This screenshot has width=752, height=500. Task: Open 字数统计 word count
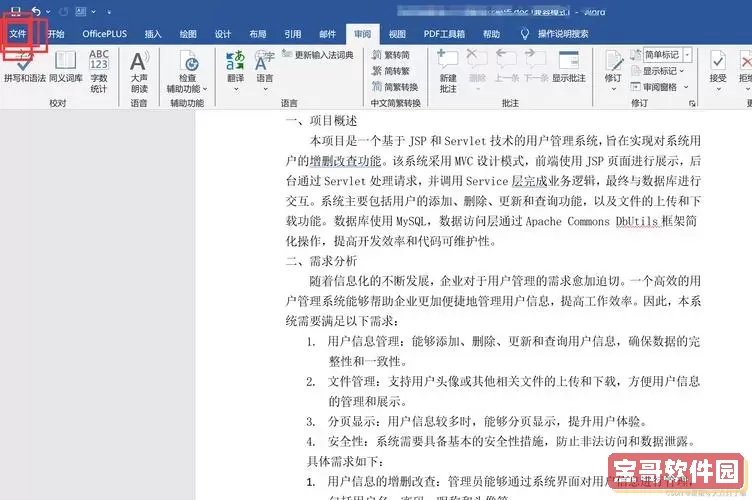click(x=99, y=71)
